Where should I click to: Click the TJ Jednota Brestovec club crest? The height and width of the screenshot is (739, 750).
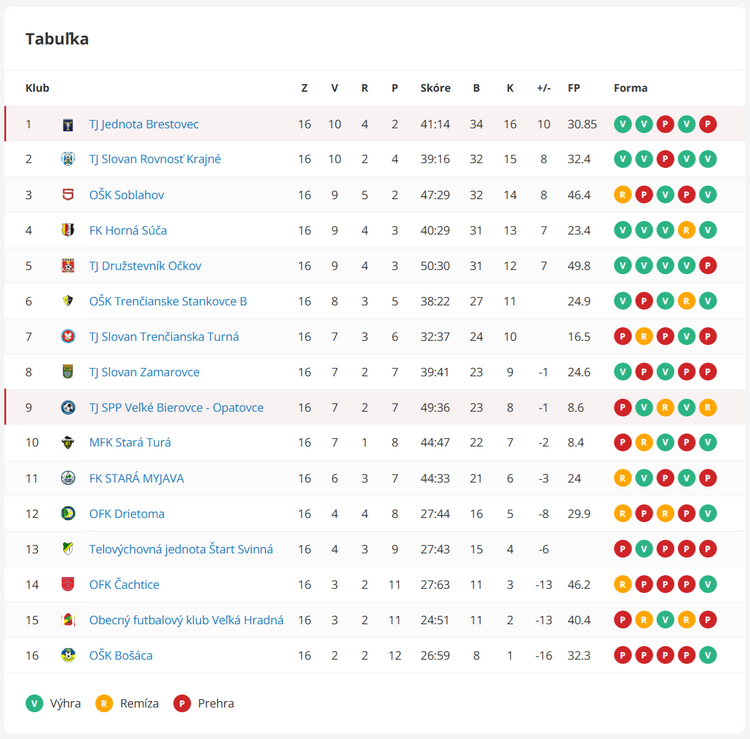point(68,125)
